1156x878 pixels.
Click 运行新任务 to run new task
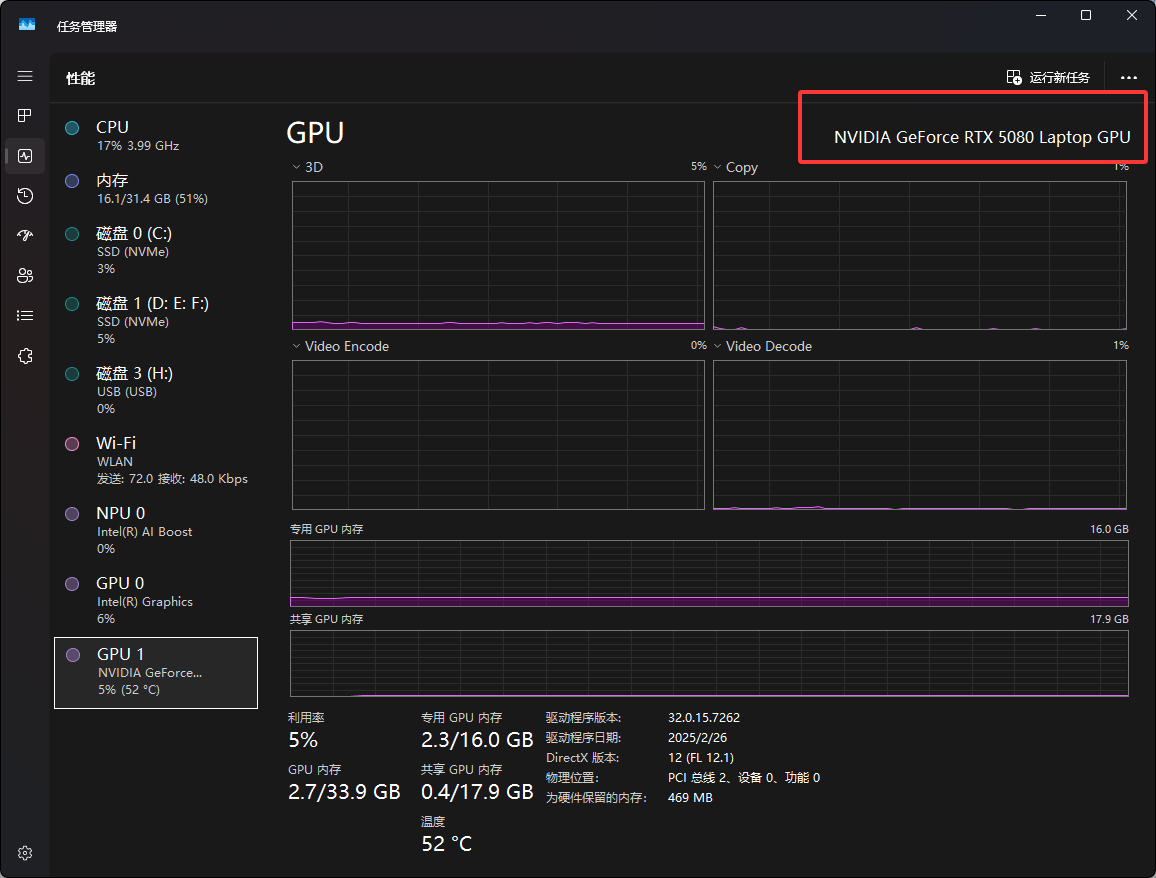click(1048, 77)
